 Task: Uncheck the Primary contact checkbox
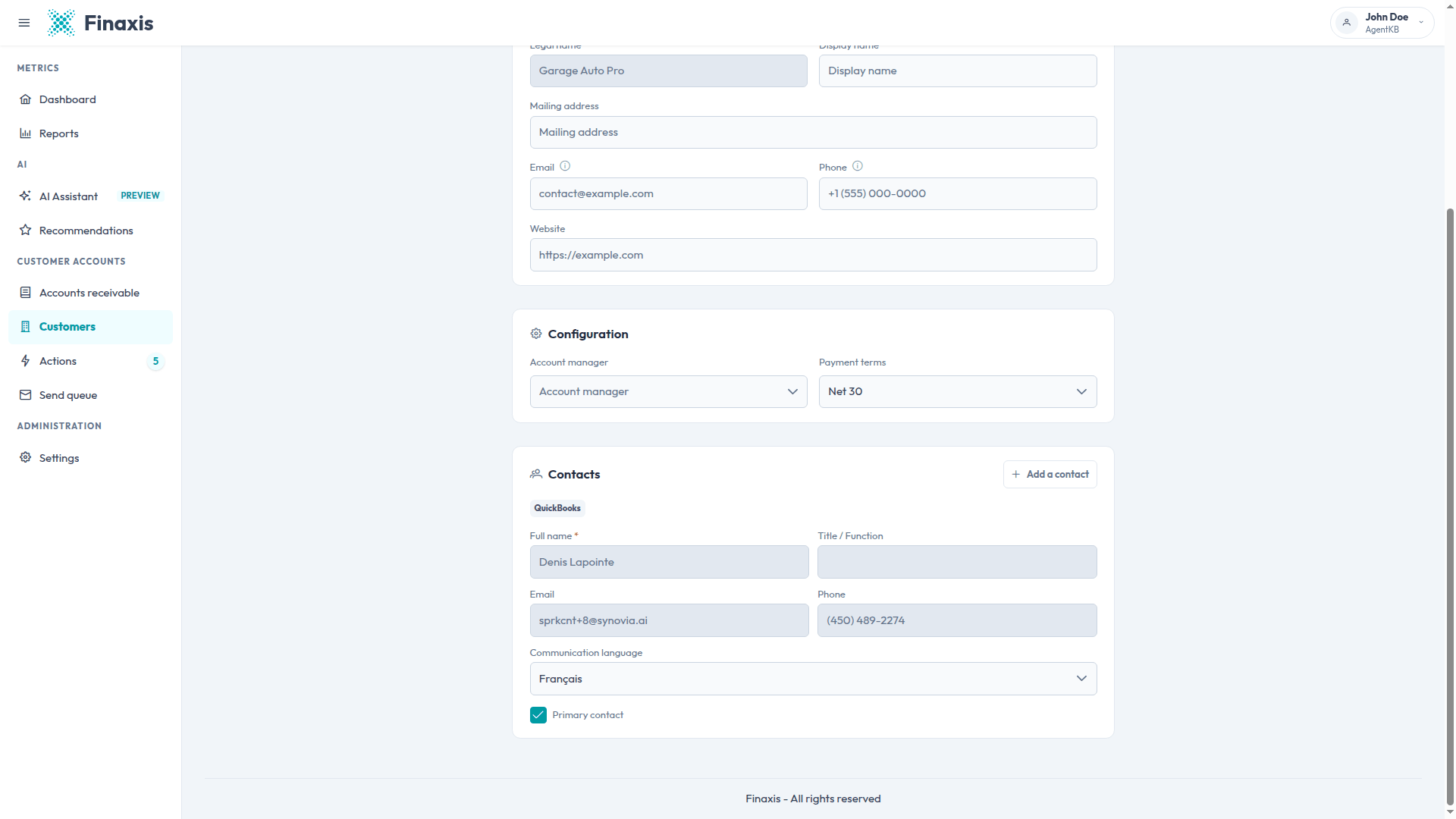(538, 715)
